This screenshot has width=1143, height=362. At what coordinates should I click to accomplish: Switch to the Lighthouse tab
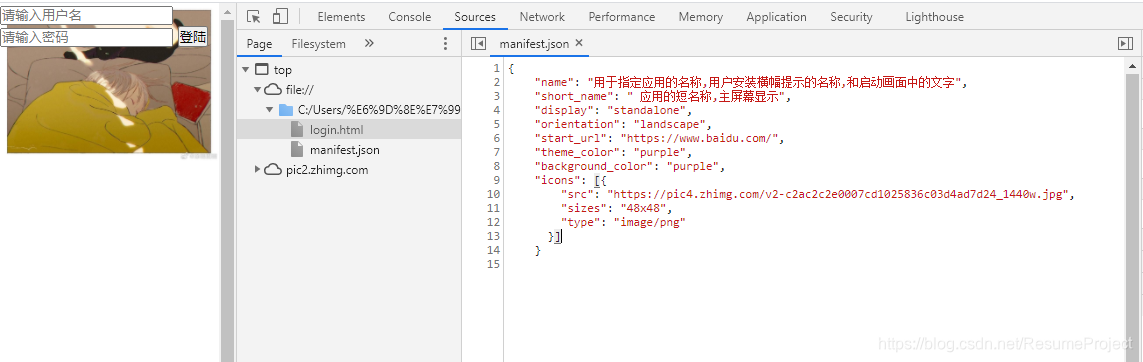[x=935, y=17]
